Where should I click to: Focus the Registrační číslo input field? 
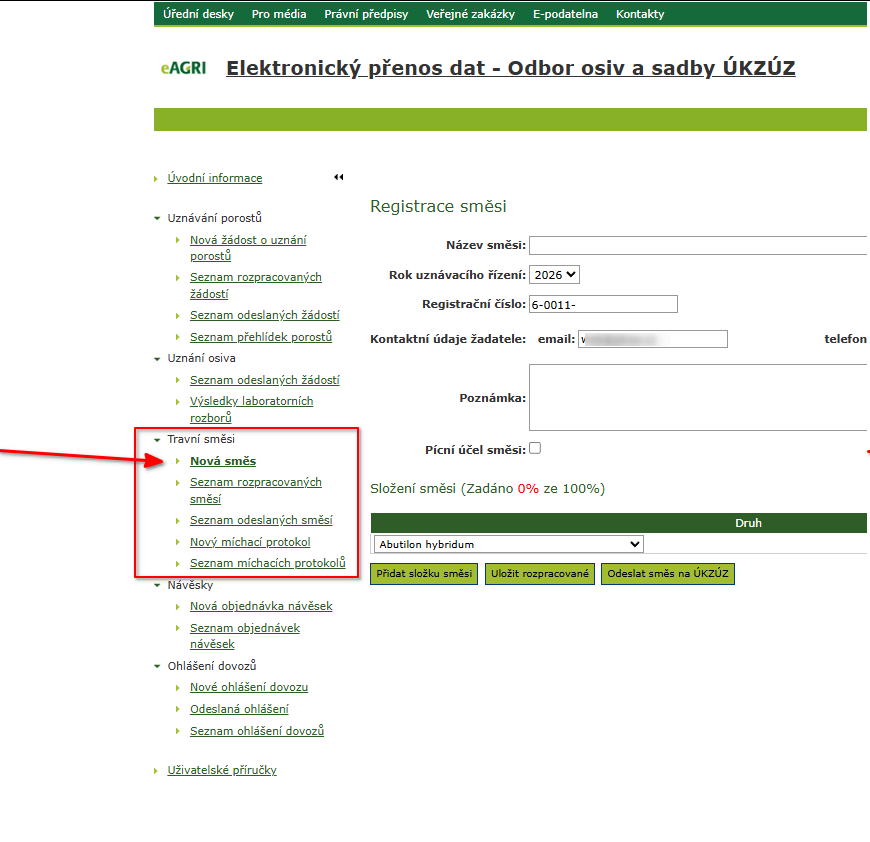pyautogui.click(x=603, y=304)
